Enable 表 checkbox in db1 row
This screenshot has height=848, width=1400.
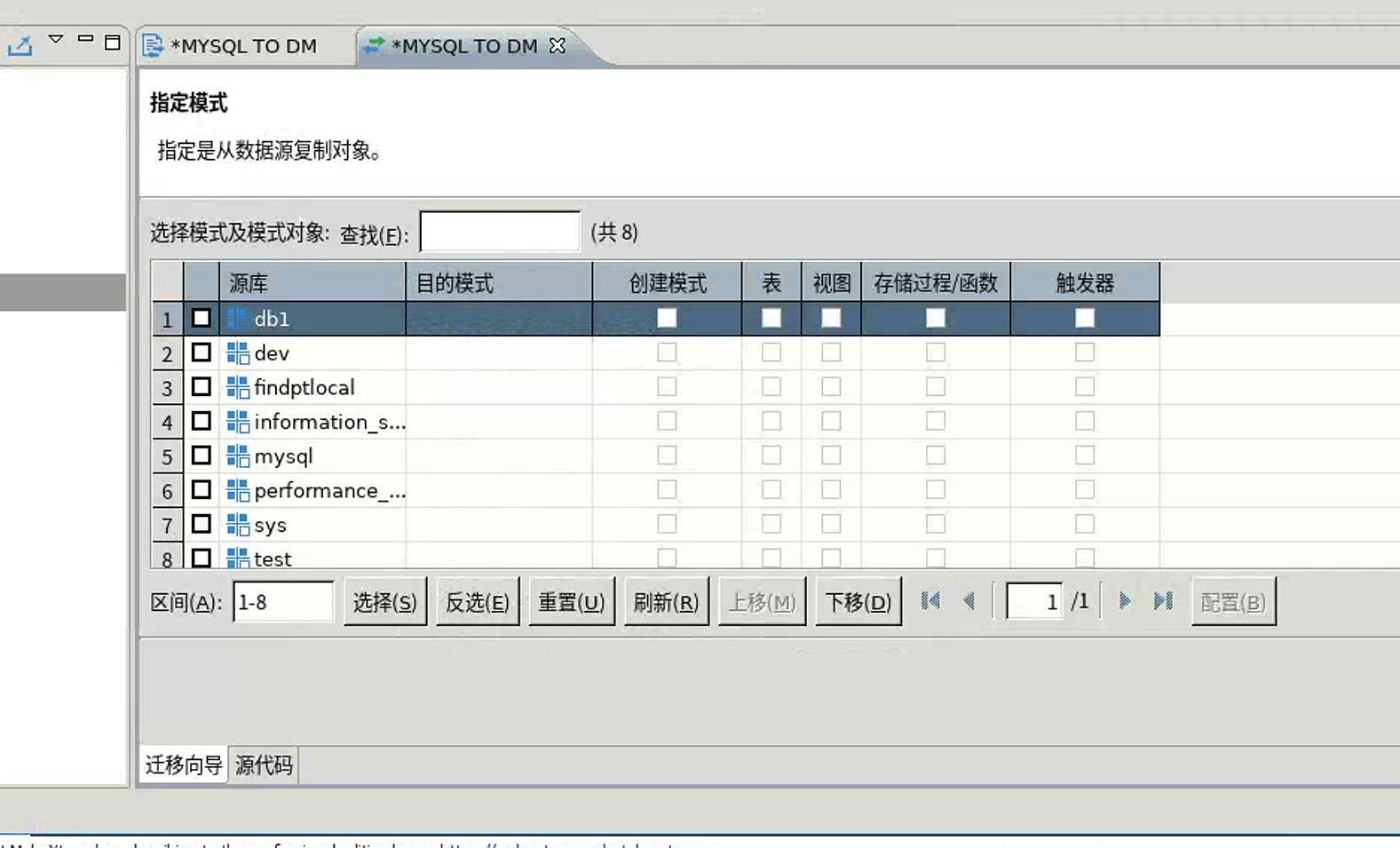[771, 318]
